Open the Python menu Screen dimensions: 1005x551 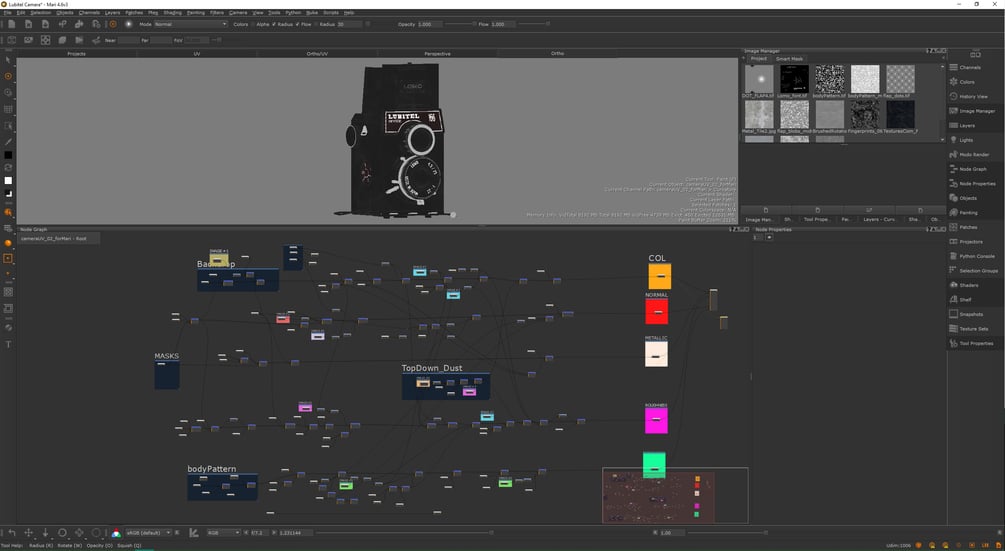tap(293, 13)
